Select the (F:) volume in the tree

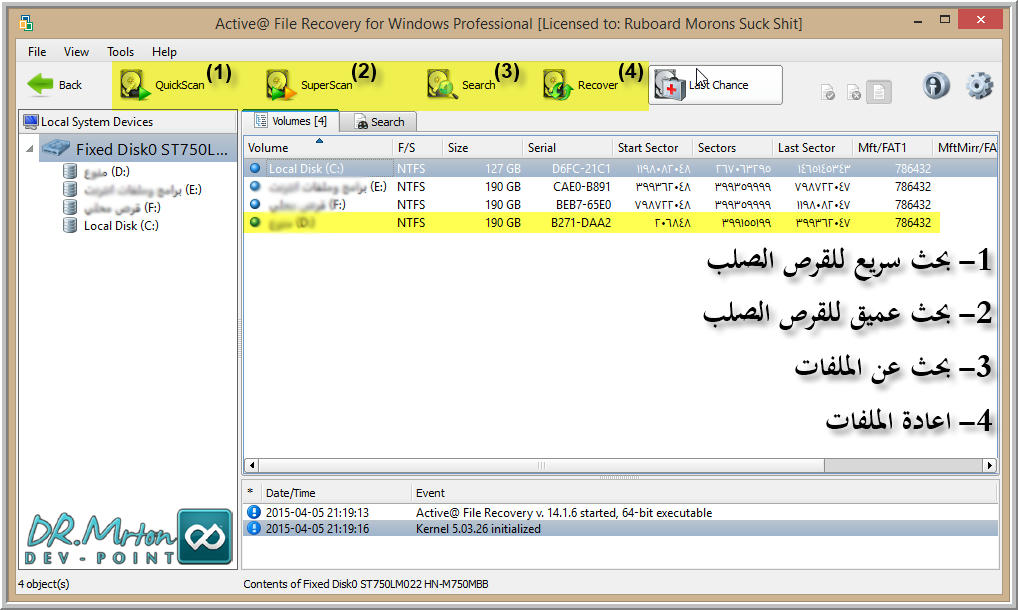pos(112,208)
